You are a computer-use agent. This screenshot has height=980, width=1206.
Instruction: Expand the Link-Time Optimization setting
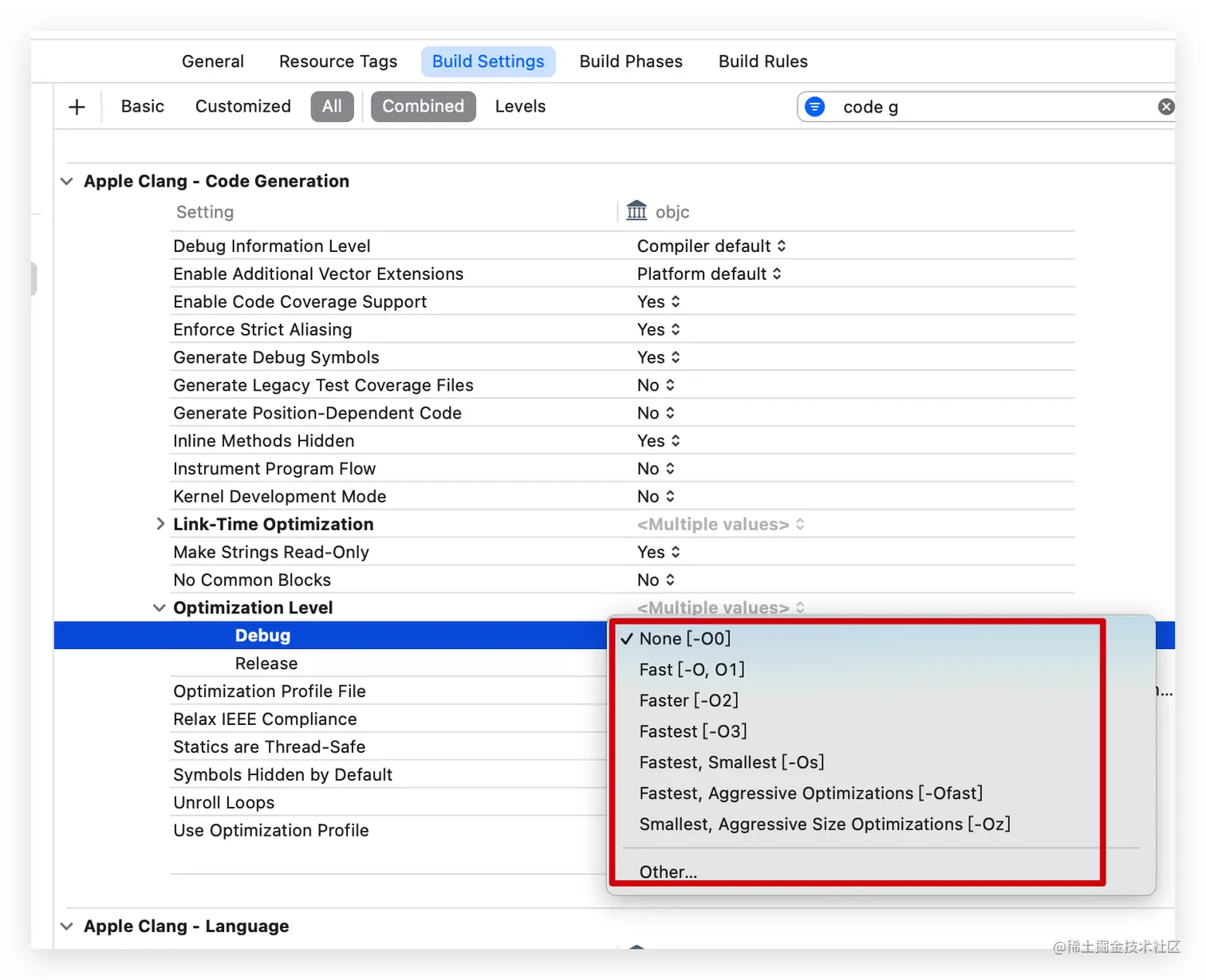pos(160,524)
